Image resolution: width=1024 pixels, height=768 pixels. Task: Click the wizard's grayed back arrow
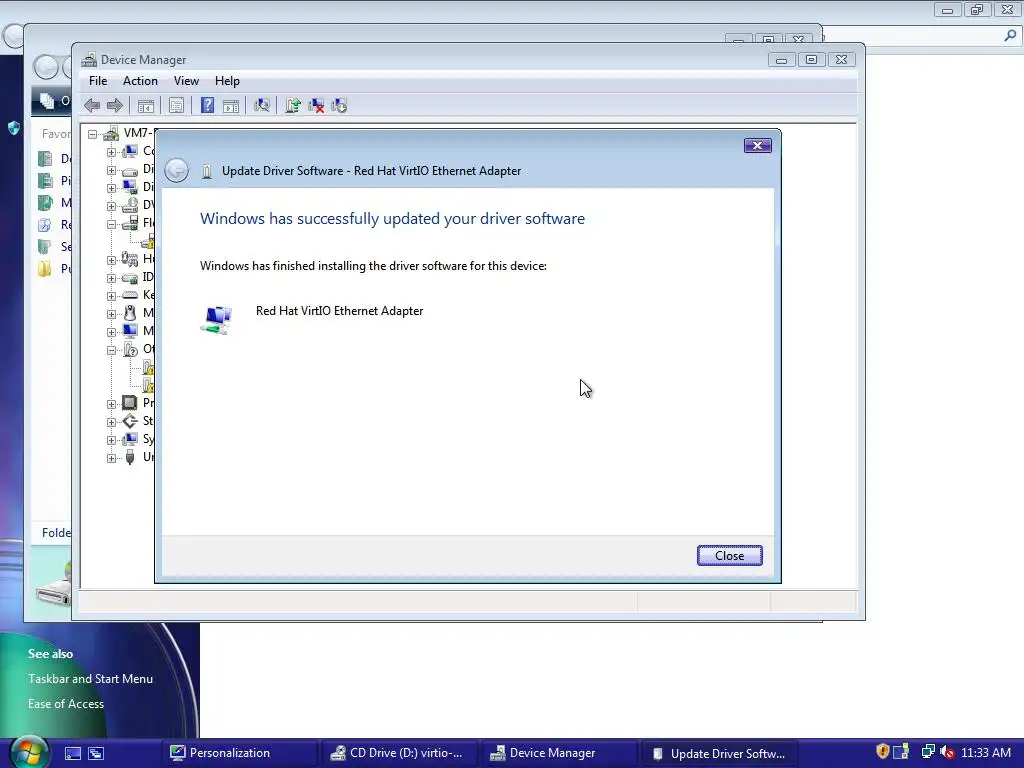pos(176,170)
